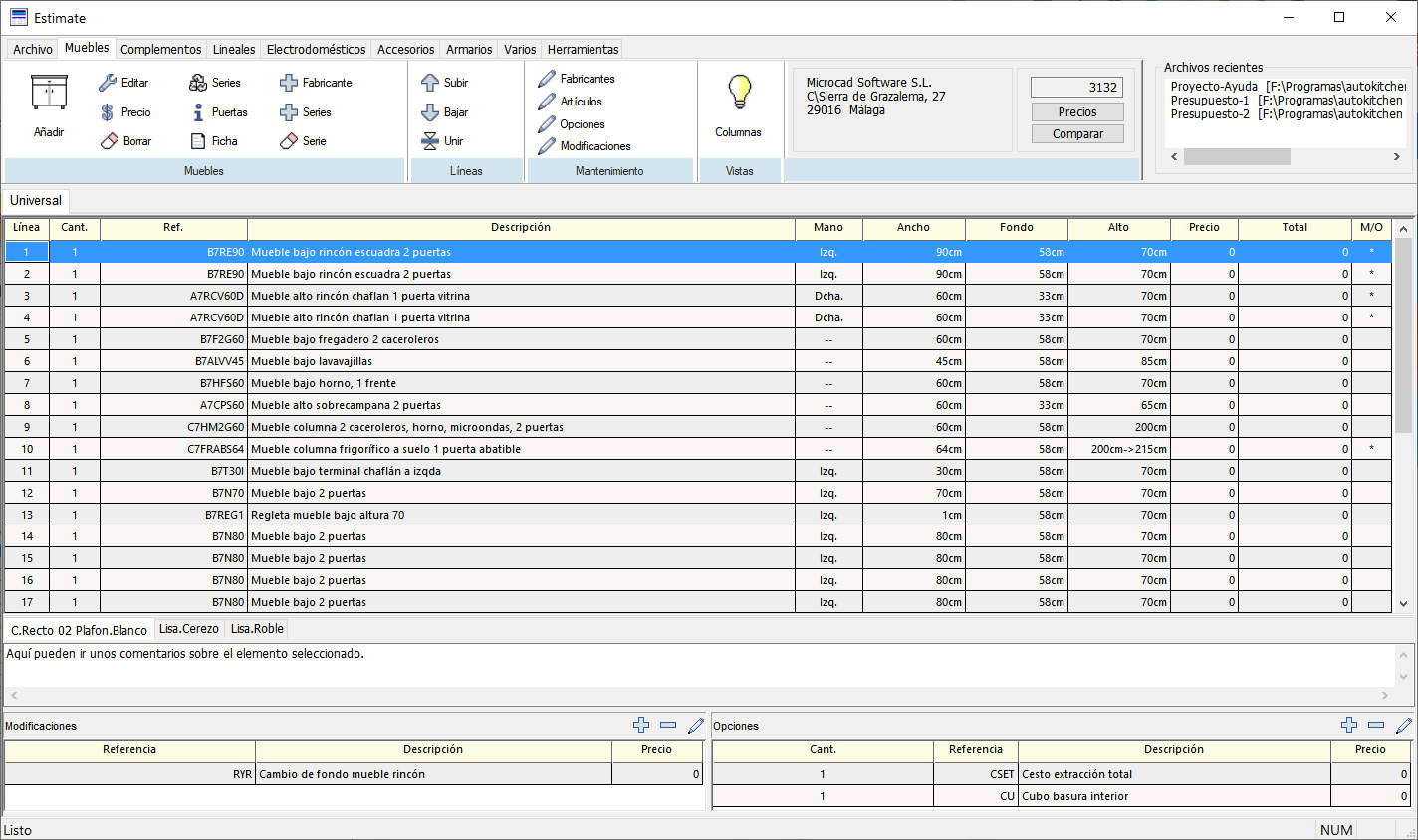
Task: Move the line down with Bajar
Action: point(430,112)
